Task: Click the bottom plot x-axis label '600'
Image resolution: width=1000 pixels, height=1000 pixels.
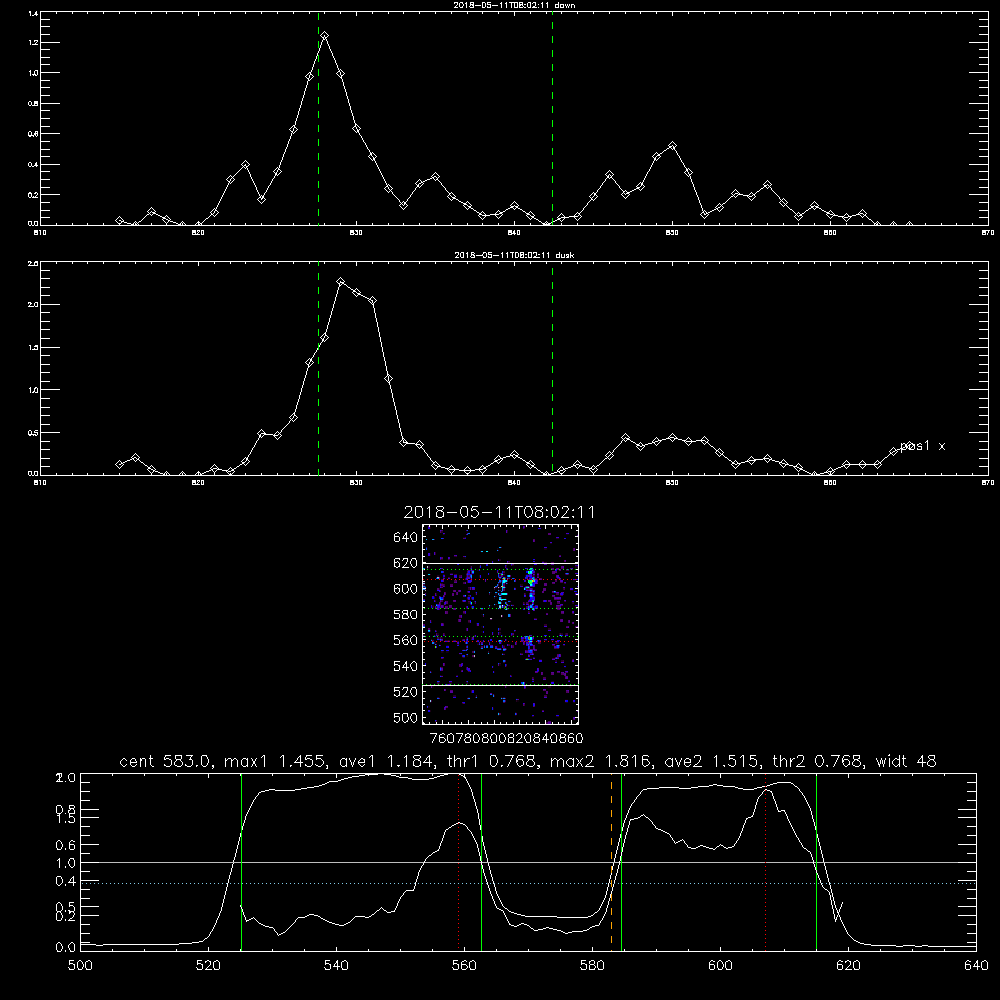Action: (721, 966)
